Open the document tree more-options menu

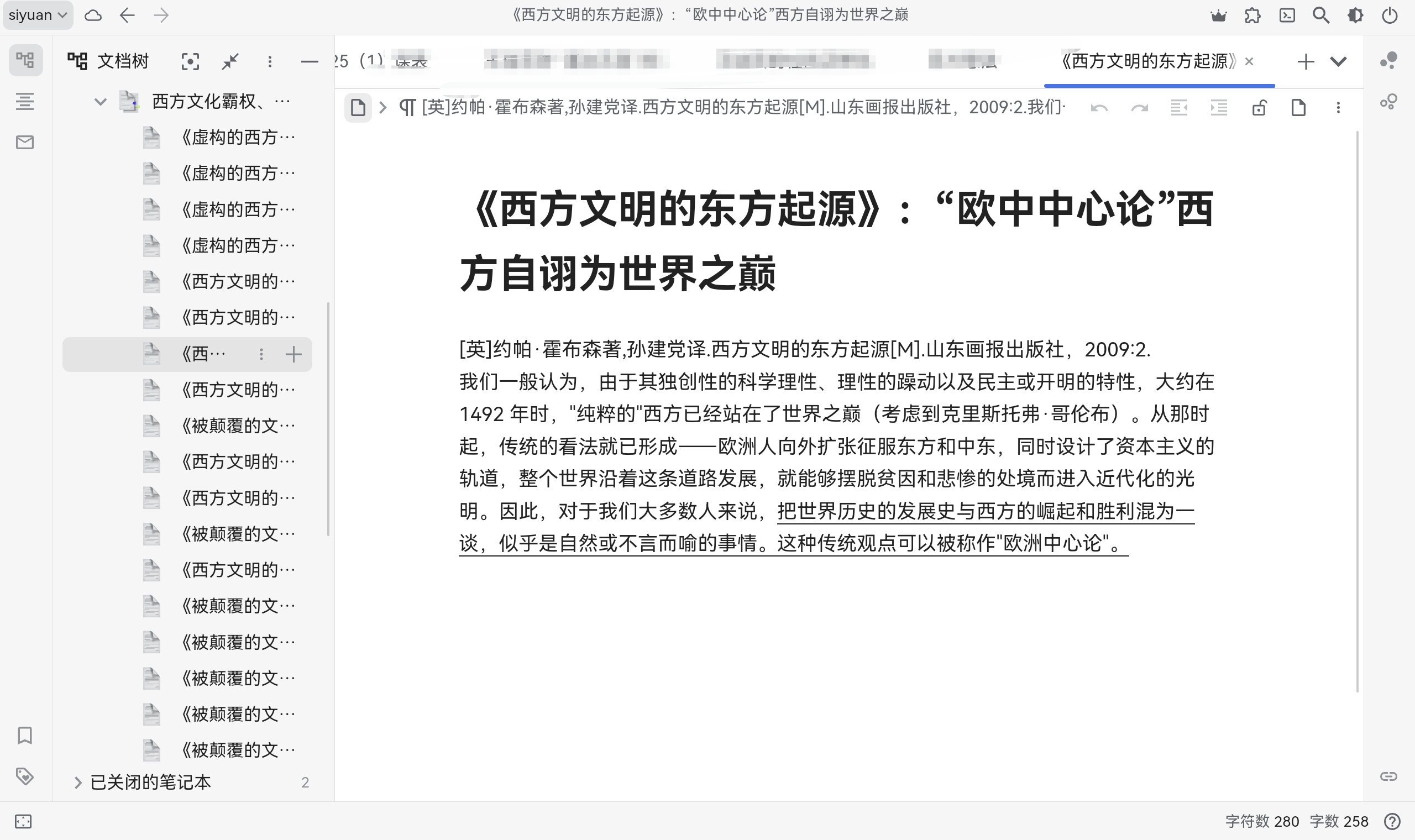pyautogui.click(x=270, y=61)
